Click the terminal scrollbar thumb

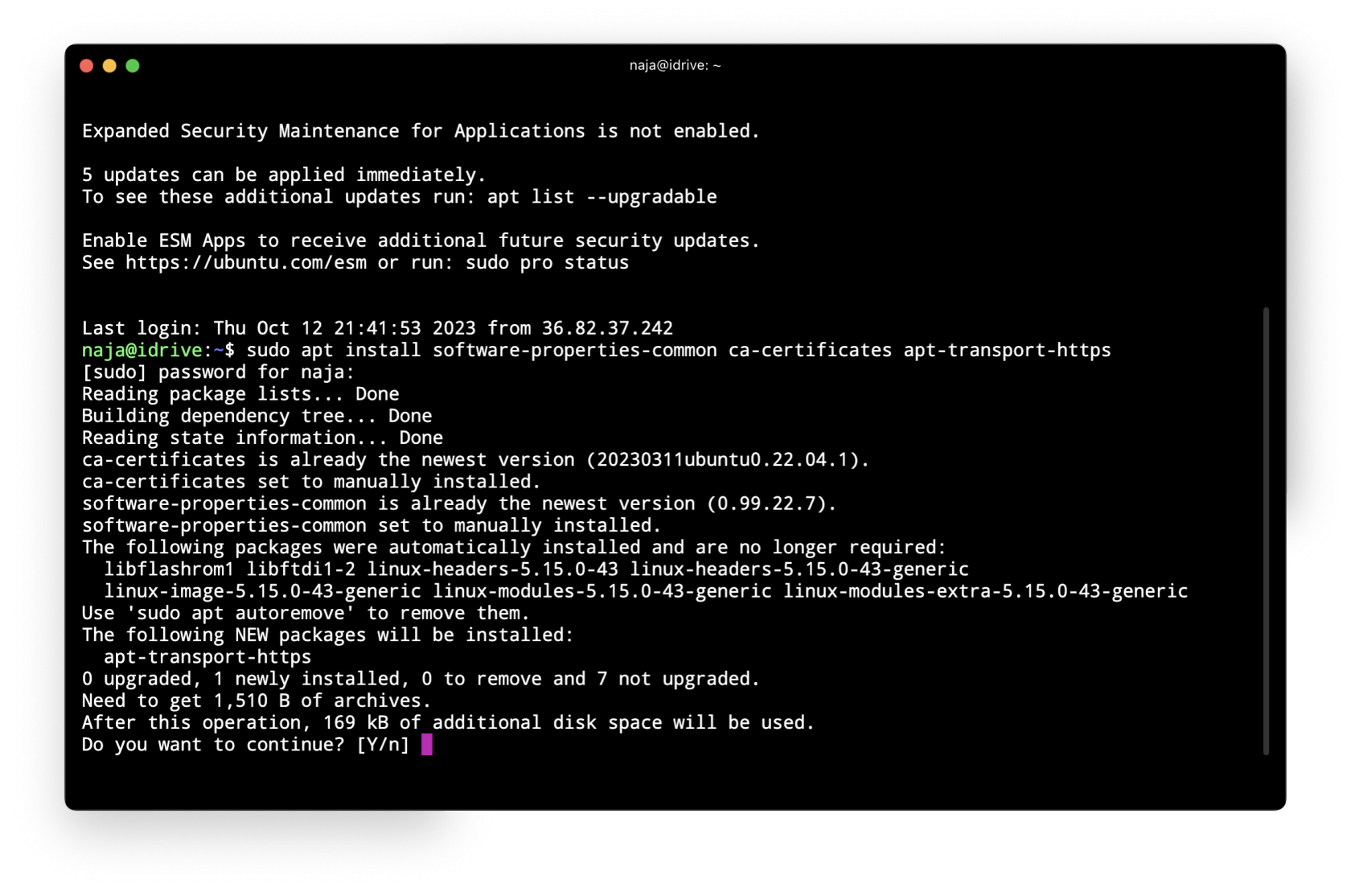pos(1266,531)
